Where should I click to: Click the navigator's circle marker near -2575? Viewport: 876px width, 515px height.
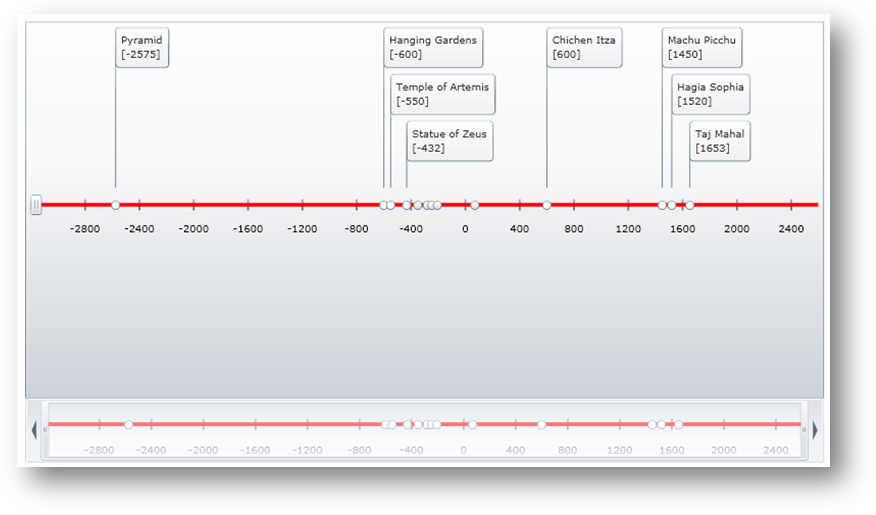pyautogui.click(x=128, y=425)
